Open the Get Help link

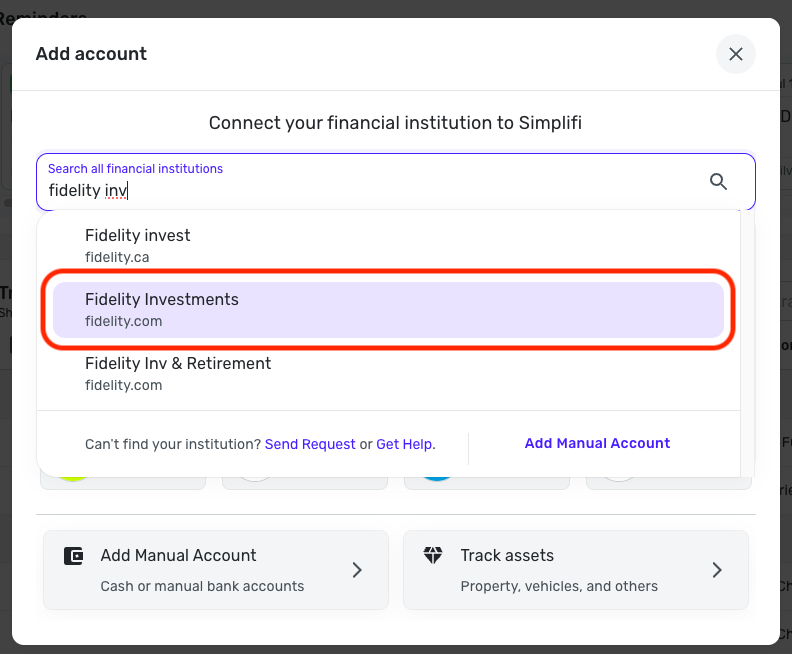point(405,444)
